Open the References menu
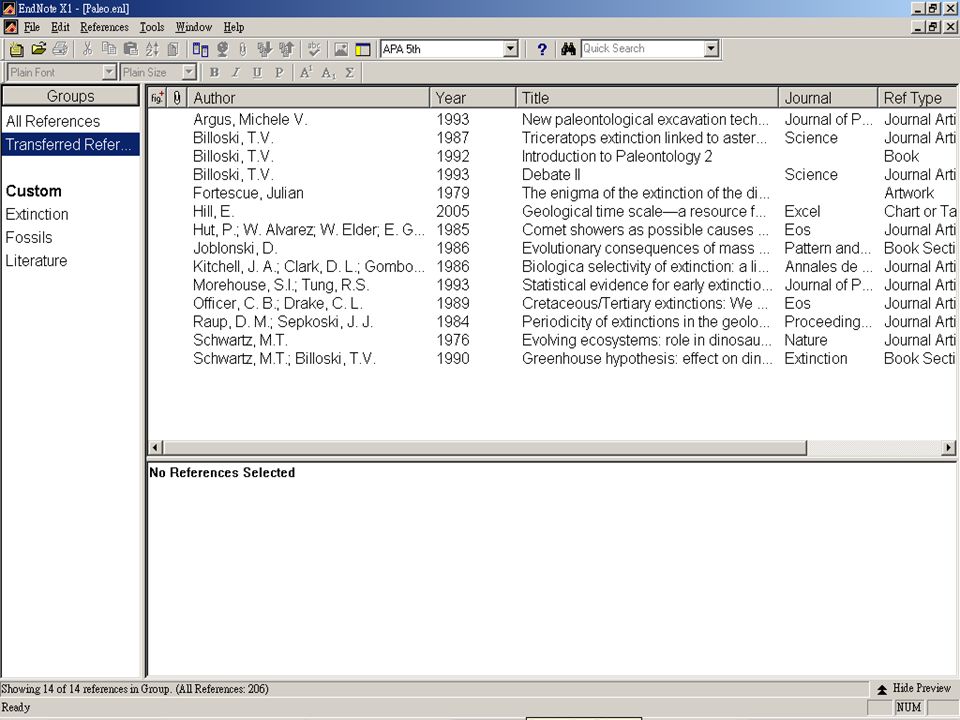The width and height of the screenshot is (960, 720). (104, 27)
